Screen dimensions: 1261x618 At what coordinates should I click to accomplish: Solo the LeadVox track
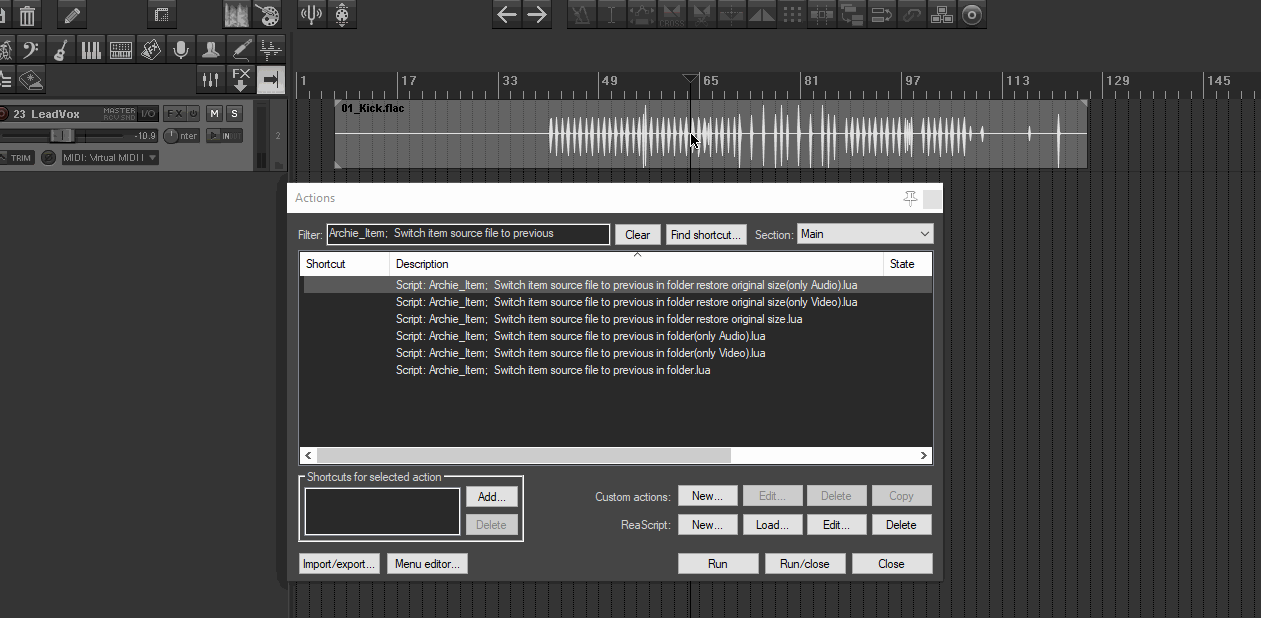pos(234,114)
